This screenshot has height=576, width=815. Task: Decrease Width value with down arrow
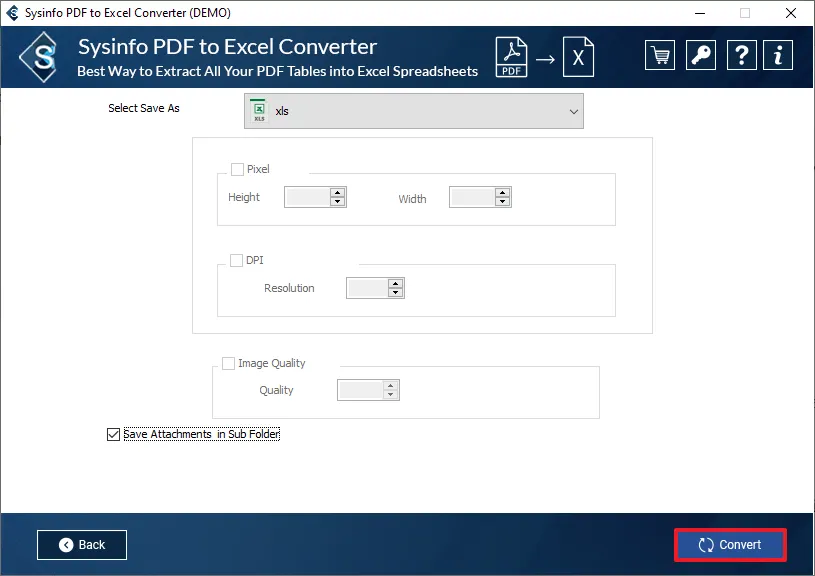point(503,202)
